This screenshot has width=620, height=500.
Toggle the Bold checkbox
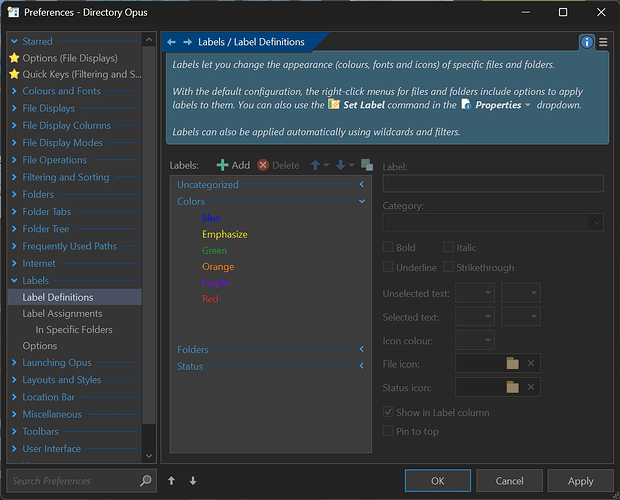(388, 247)
